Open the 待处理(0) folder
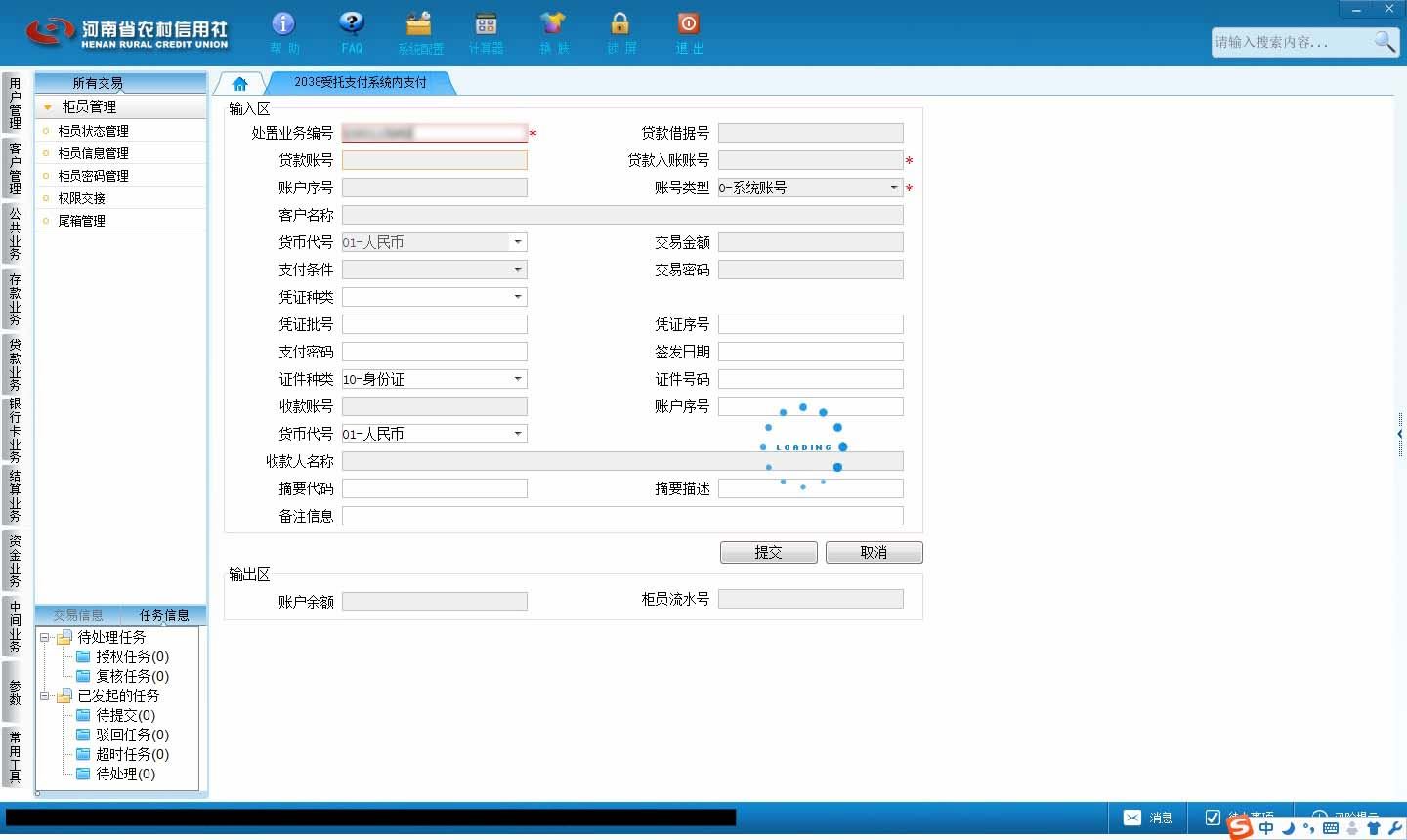The height and width of the screenshot is (840, 1407). coord(116,774)
